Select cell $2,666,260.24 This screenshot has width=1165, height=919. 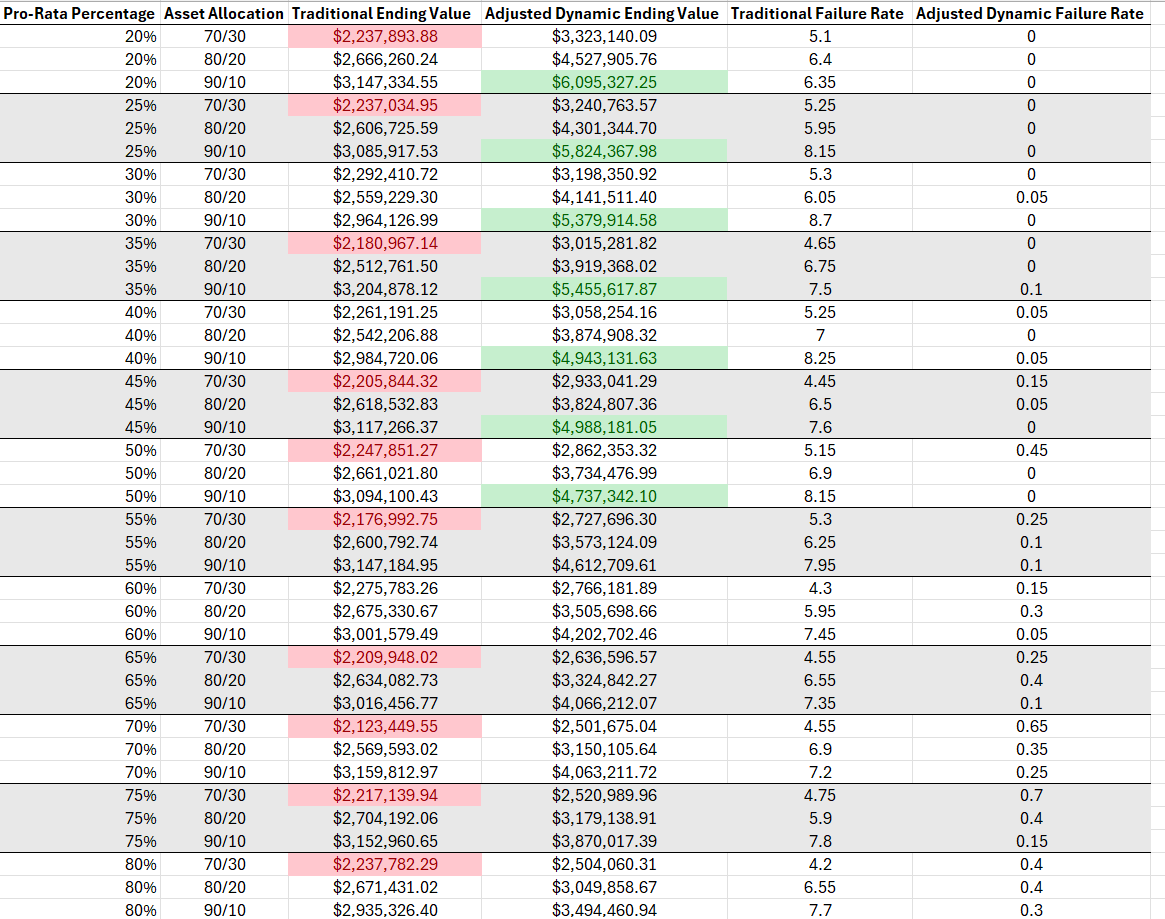384,59
